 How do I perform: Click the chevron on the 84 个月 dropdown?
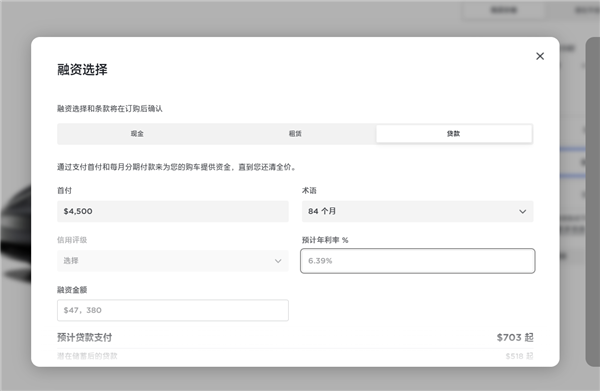[x=522, y=212]
